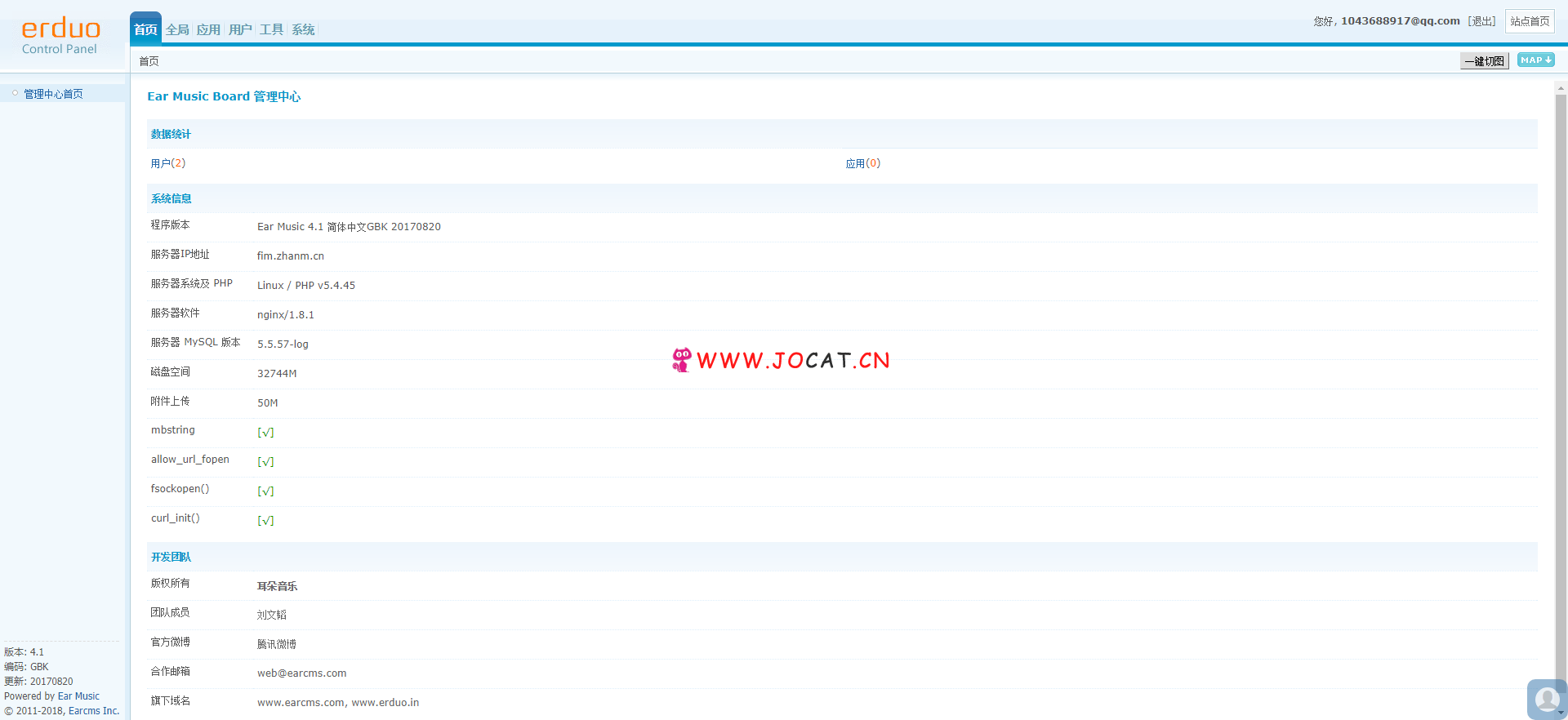Click the 系统信息 section header
1568x720 pixels.
171,198
